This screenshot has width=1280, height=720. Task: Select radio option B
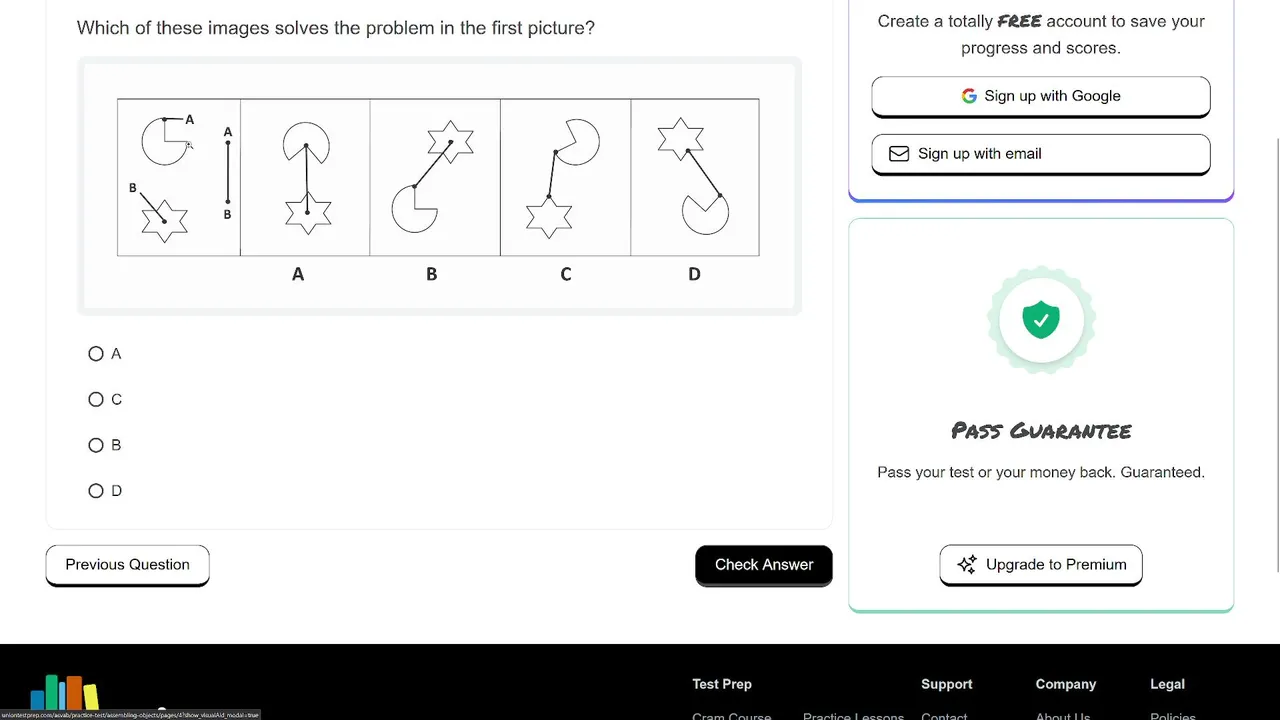pos(96,445)
